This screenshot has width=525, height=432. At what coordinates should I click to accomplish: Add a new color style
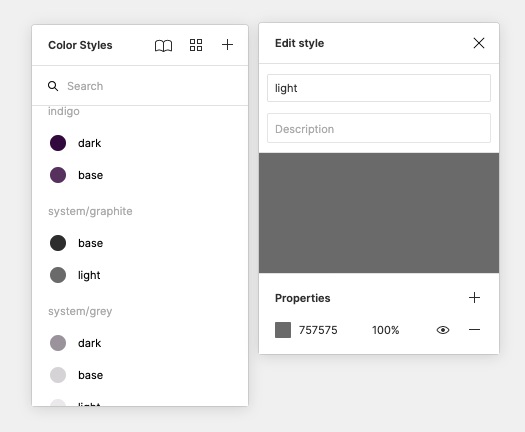[x=227, y=45]
